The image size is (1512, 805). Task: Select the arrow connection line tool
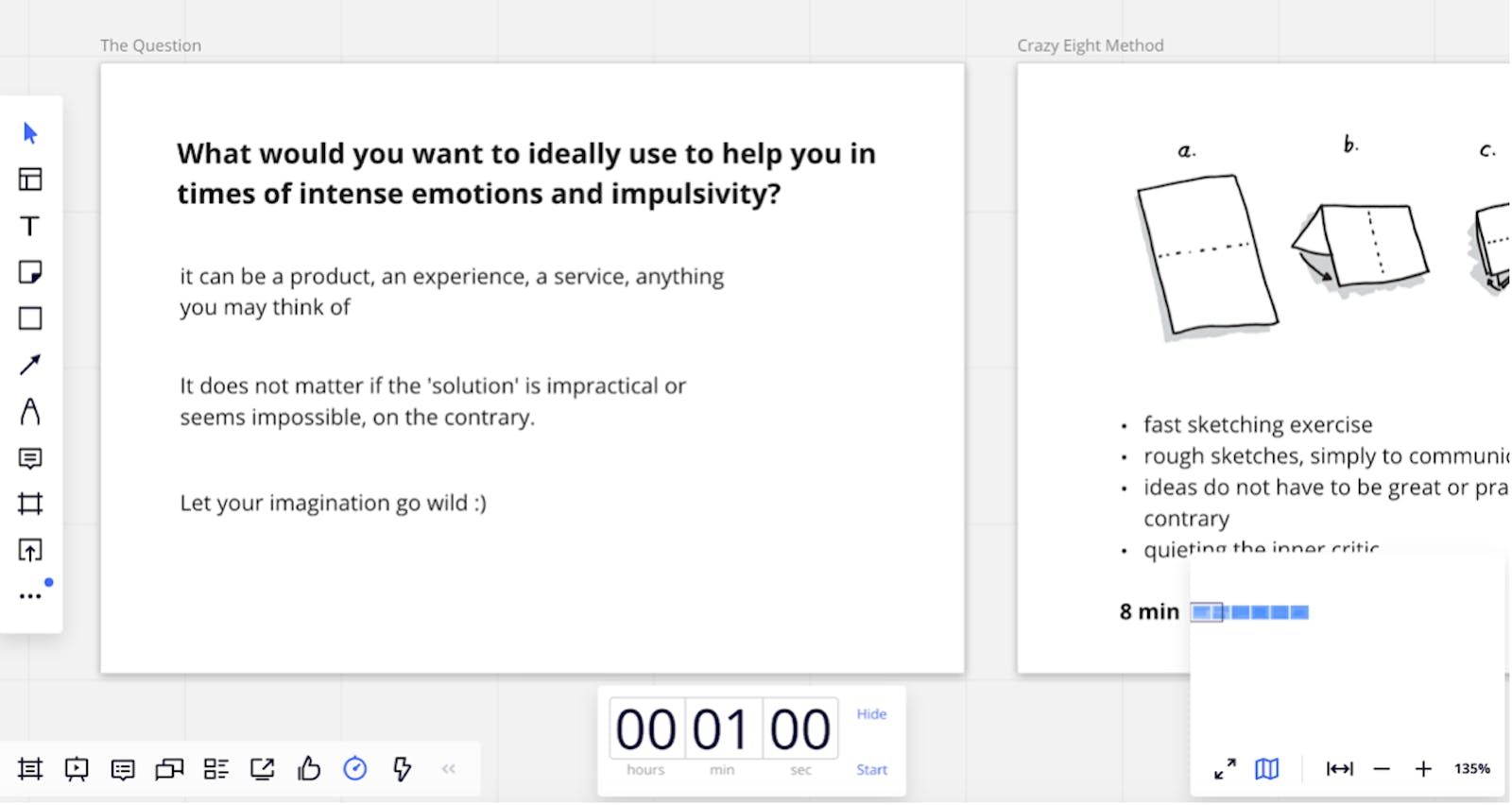click(x=30, y=365)
